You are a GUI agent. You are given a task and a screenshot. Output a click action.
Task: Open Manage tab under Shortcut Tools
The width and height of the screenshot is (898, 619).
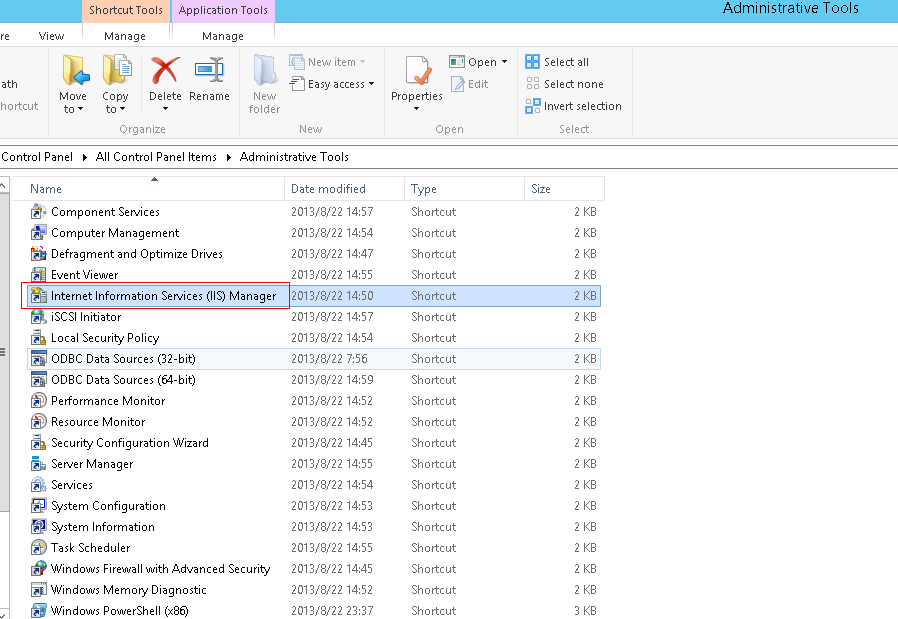(x=125, y=36)
